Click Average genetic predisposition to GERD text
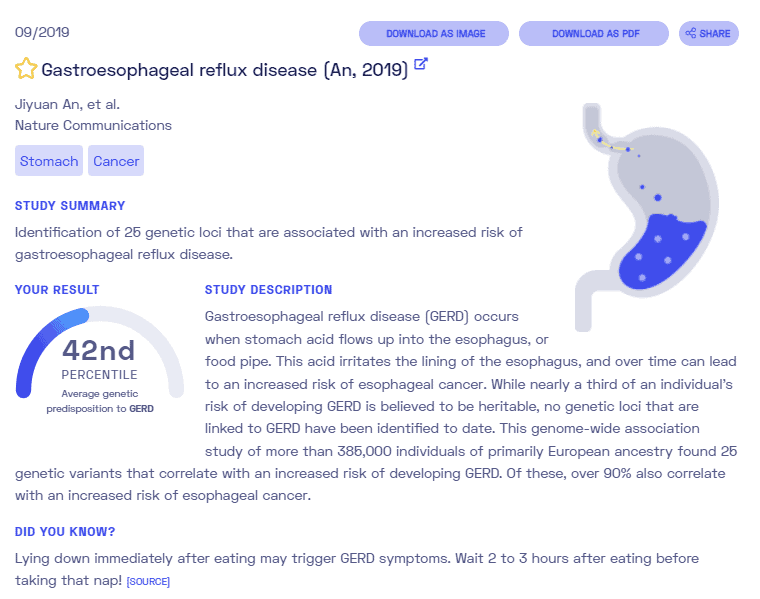Viewport: 760px width, 599px height. pos(100,401)
